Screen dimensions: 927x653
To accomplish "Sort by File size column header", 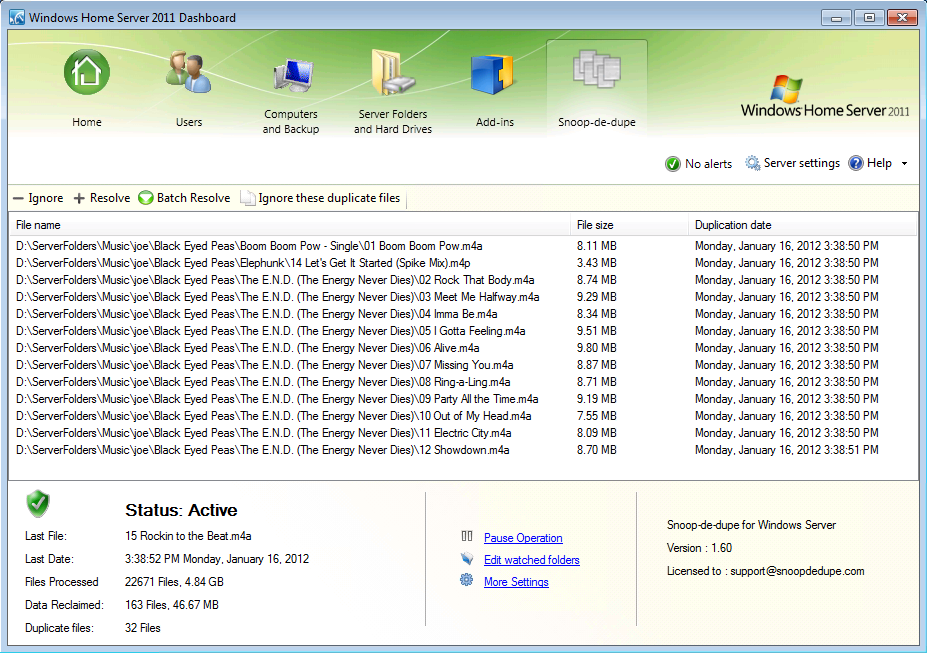I will click(x=628, y=225).
